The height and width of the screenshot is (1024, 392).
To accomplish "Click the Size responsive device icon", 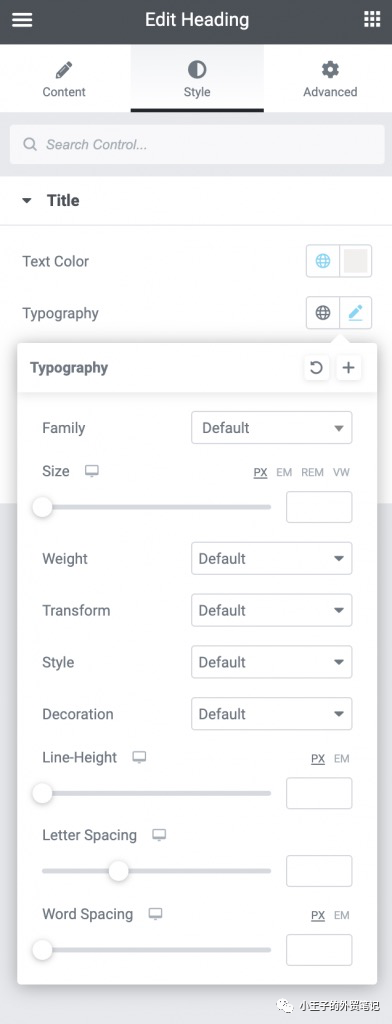I will [91, 471].
